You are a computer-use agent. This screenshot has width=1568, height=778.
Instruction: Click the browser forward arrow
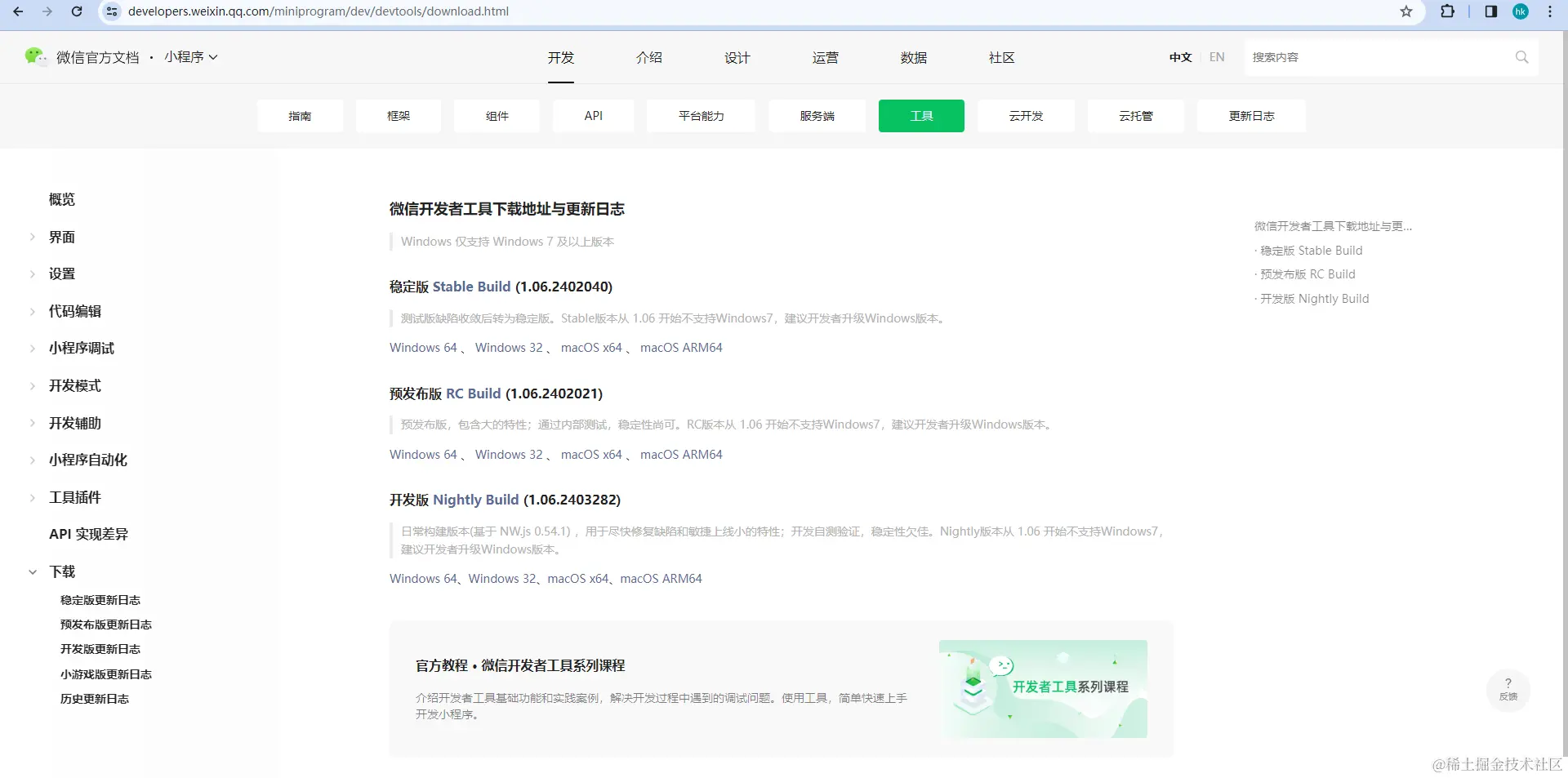click(47, 11)
